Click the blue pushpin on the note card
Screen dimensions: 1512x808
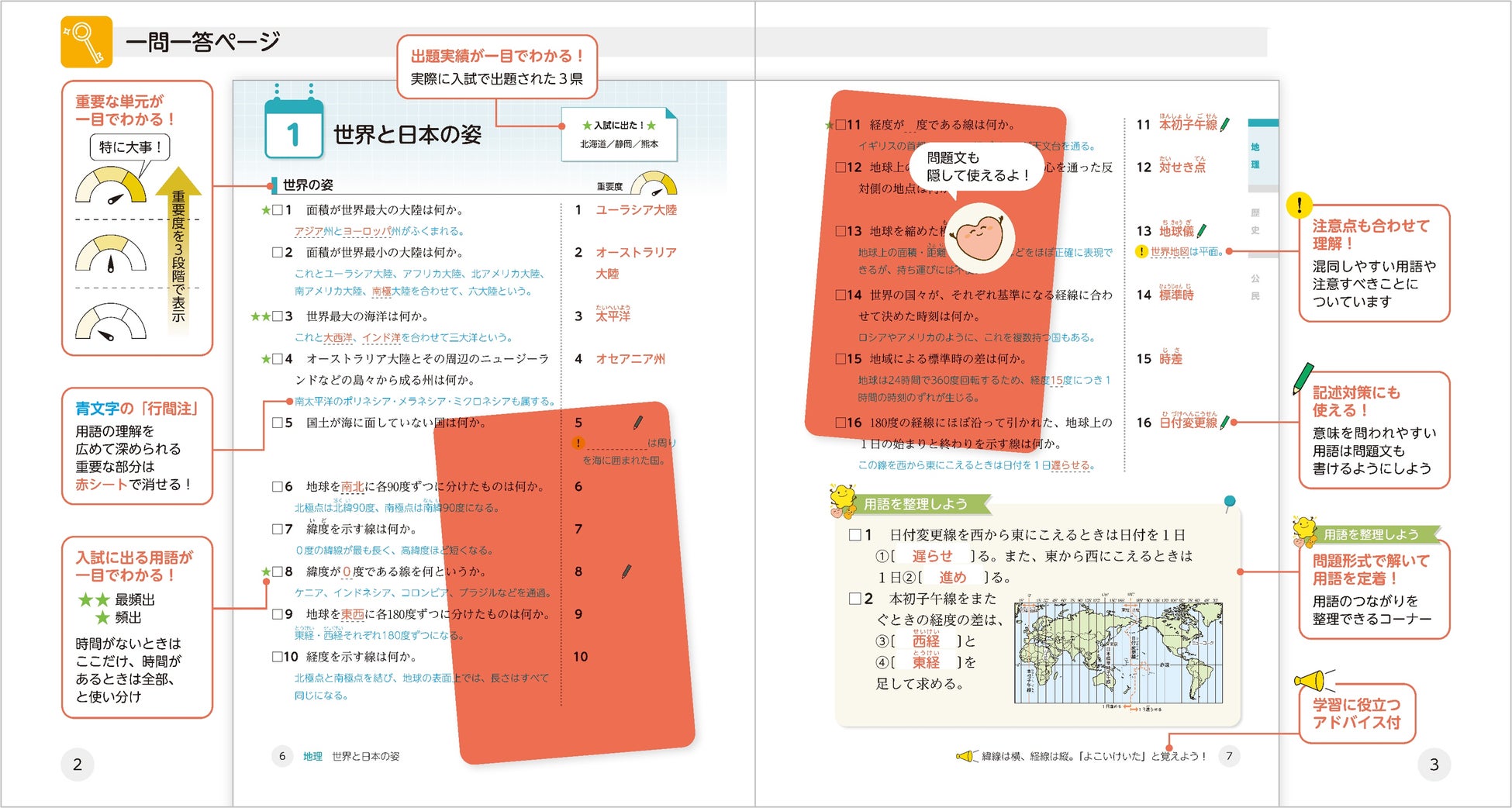click(1230, 502)
